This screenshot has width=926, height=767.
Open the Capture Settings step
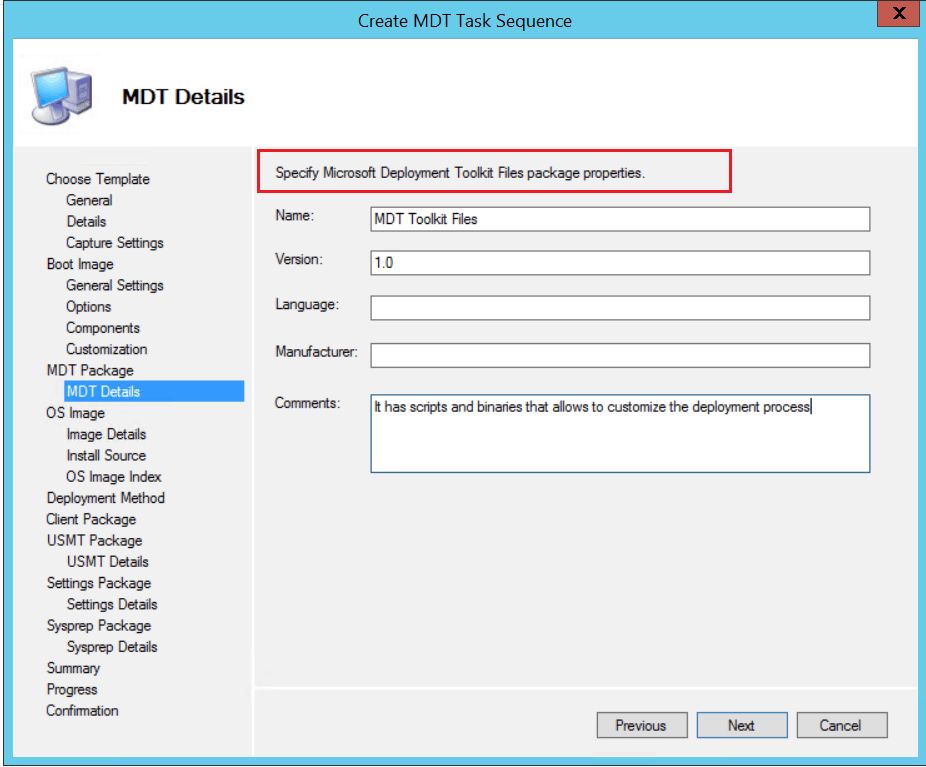(115, 243)
